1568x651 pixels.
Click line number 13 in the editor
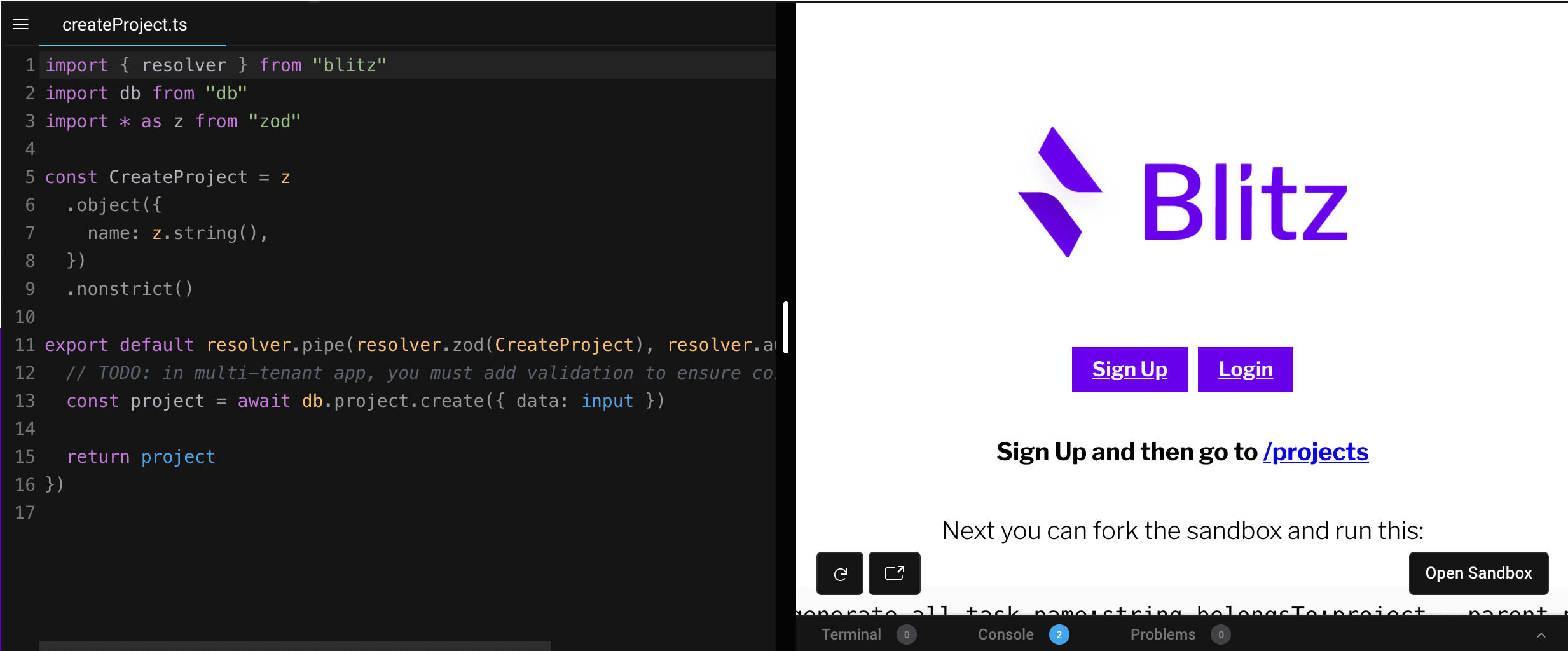pos(25,401)
